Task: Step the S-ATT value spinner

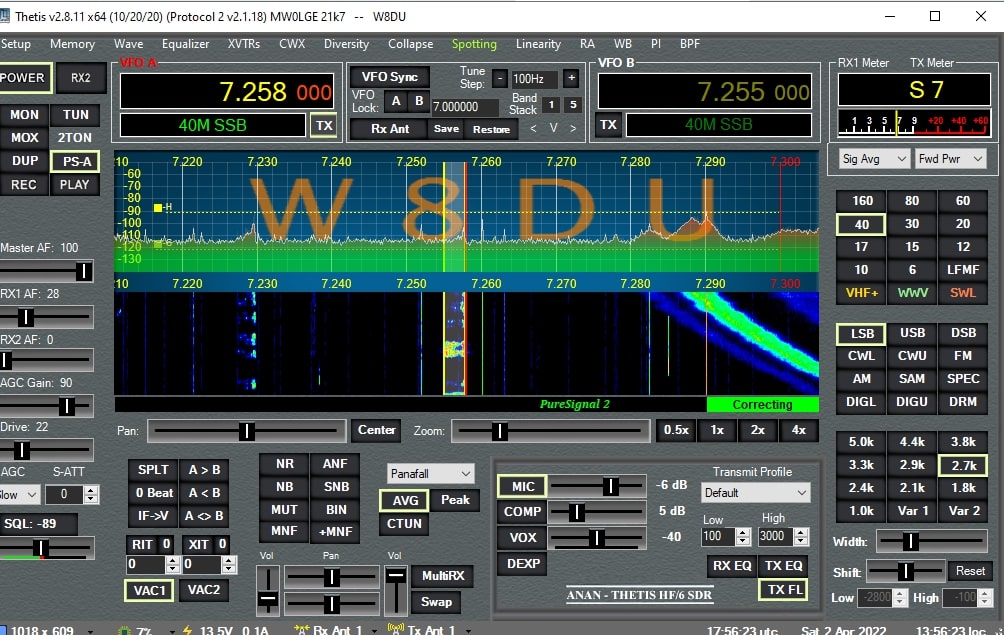Action: 91,494
